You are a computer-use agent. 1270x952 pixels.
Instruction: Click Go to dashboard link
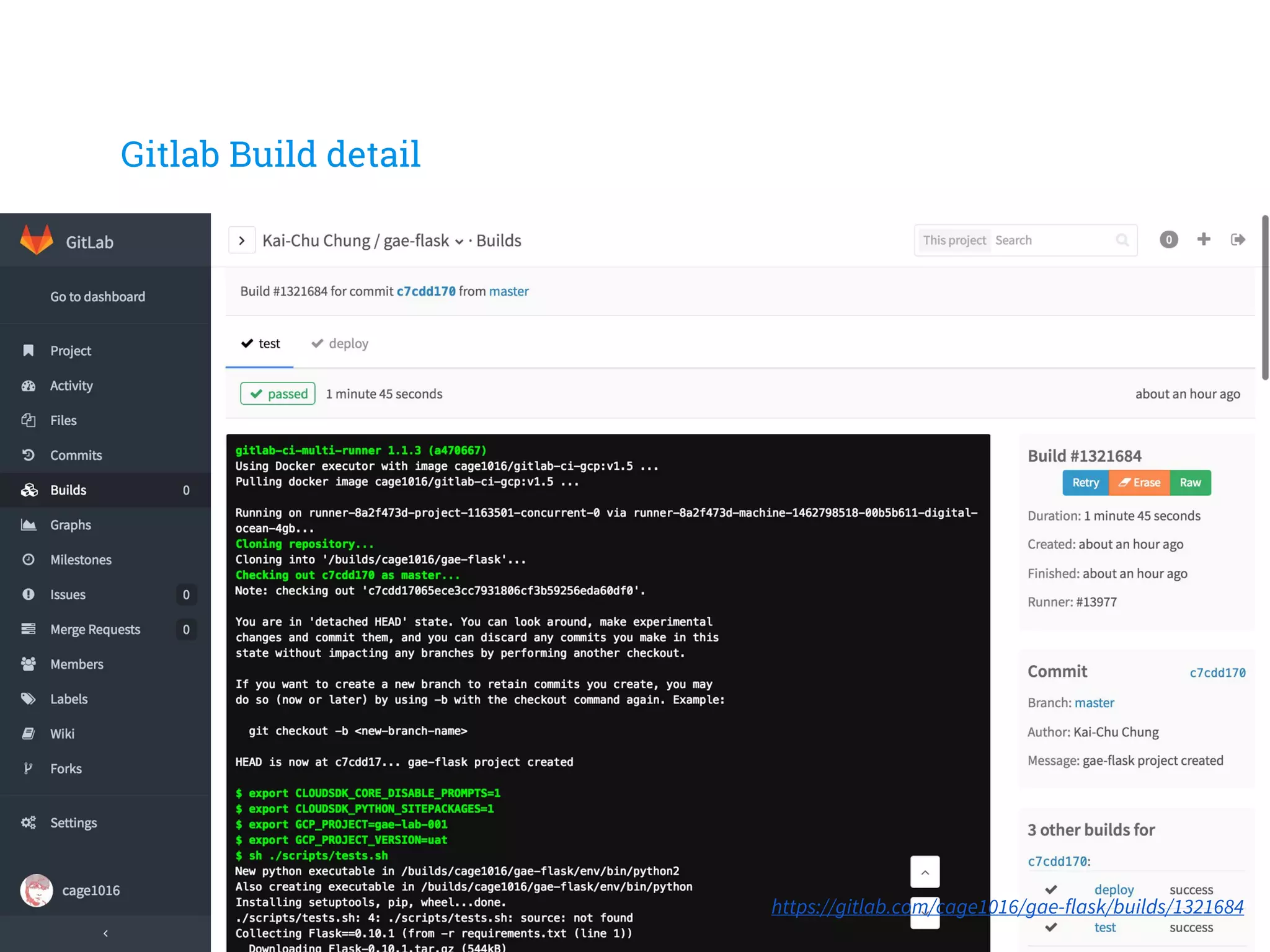97,296
